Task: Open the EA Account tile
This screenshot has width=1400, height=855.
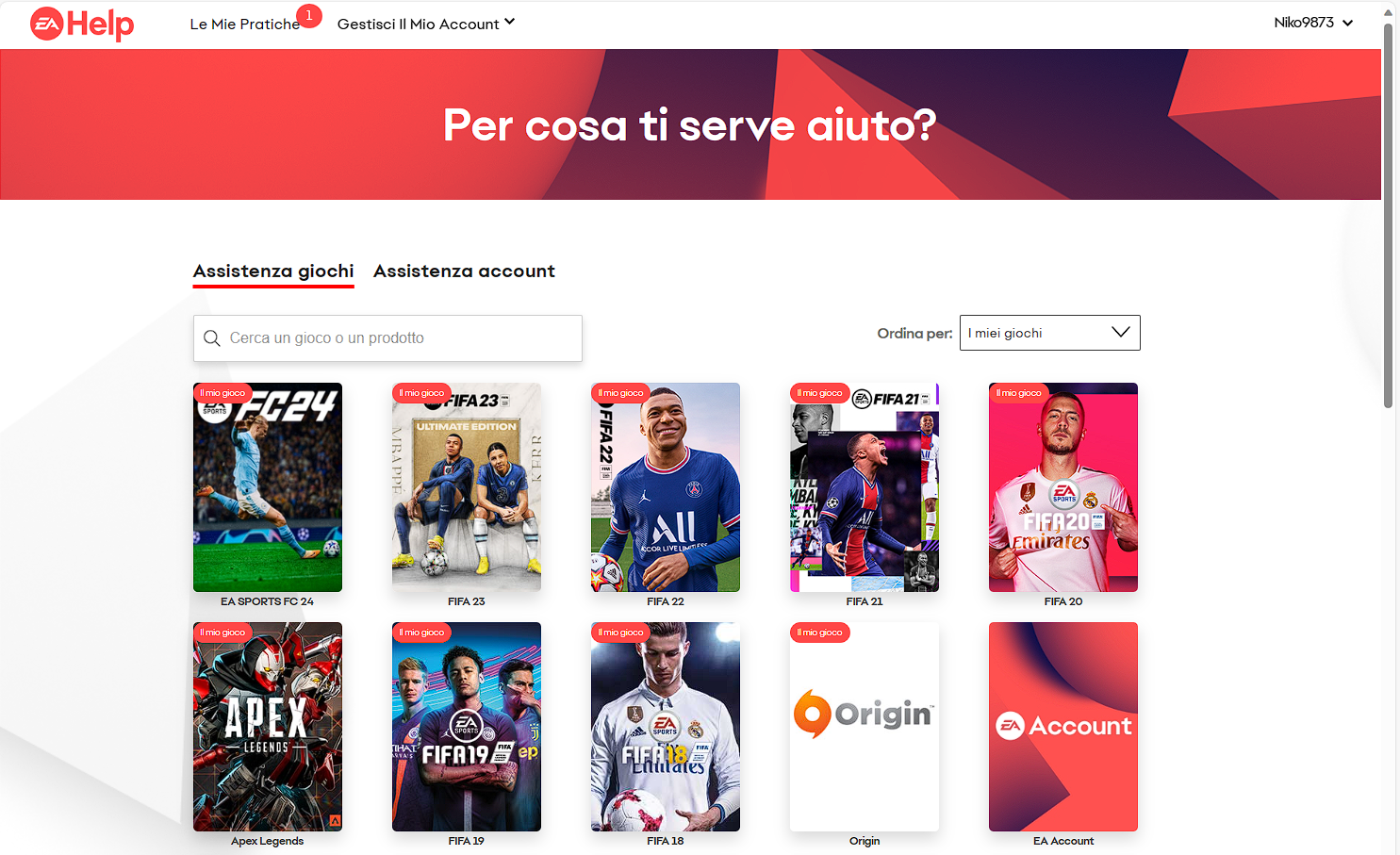Action: [1063, 727]
